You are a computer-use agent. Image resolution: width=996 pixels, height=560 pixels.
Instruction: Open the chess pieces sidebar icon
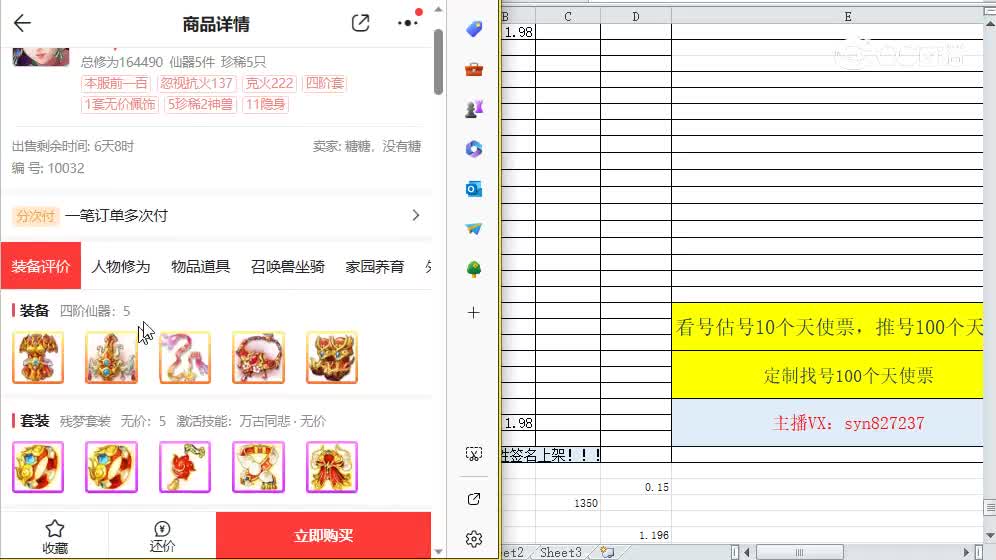474,109
